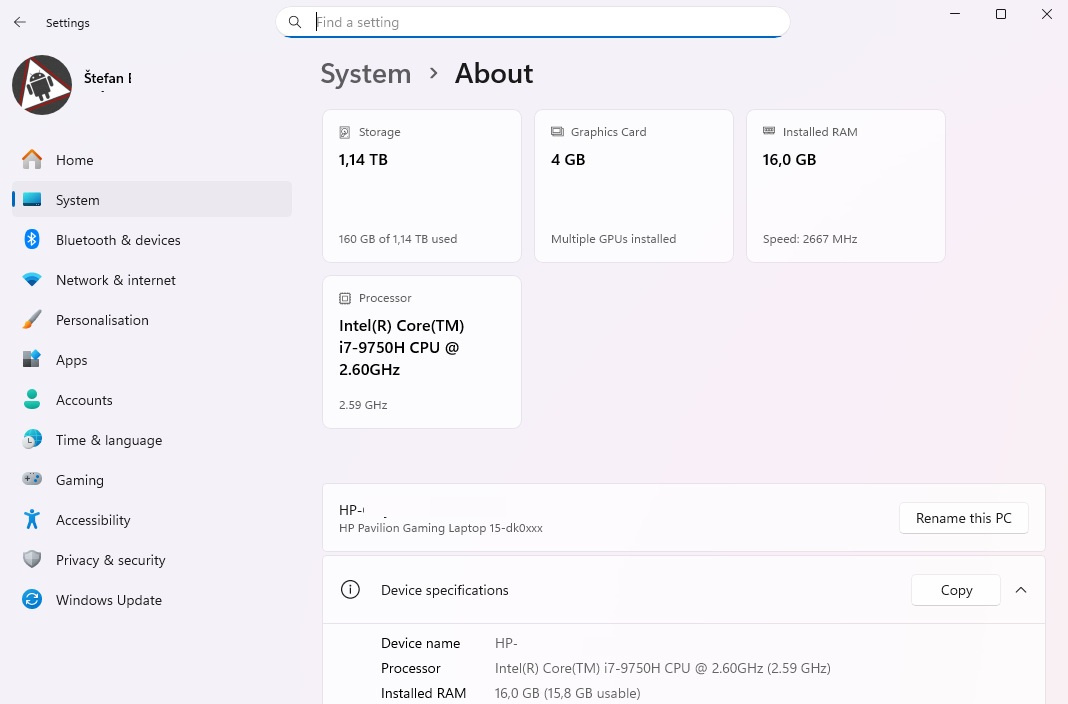Minimize the Settings window

point(955,14)
